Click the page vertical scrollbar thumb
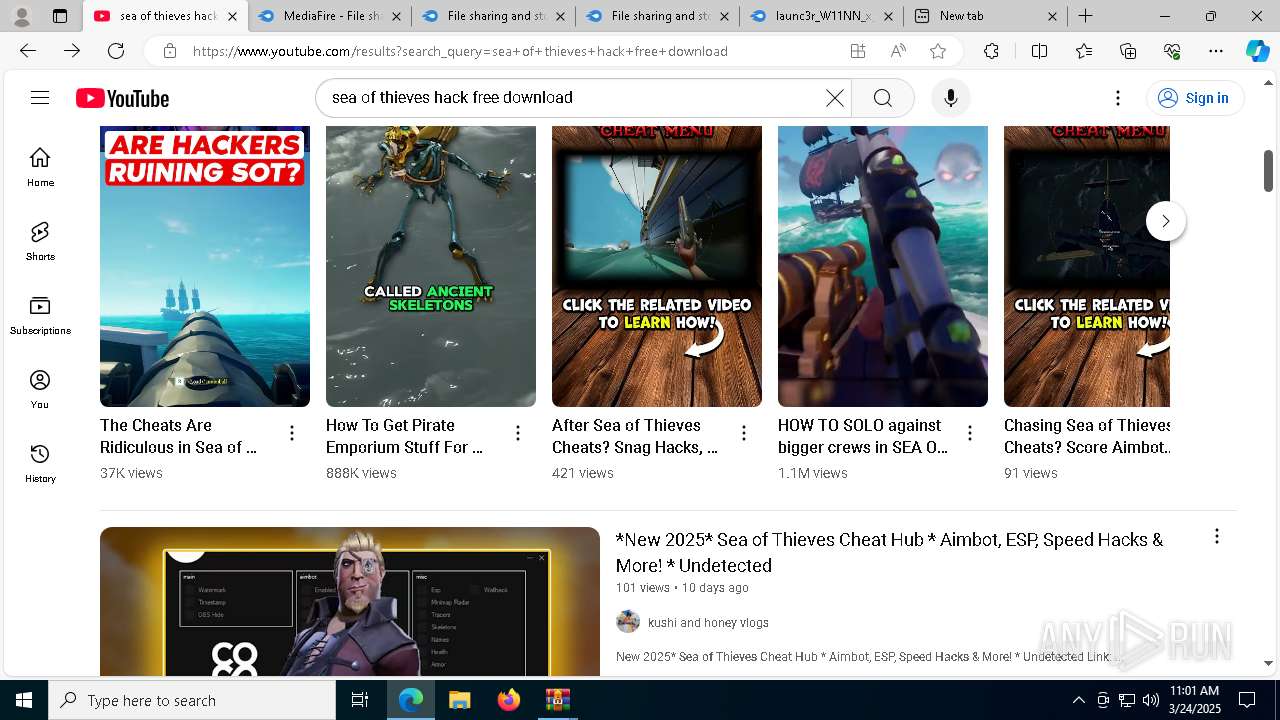Image resolution: width=1280 pixels, height=720 pixels. click(x=1269, y=170)
